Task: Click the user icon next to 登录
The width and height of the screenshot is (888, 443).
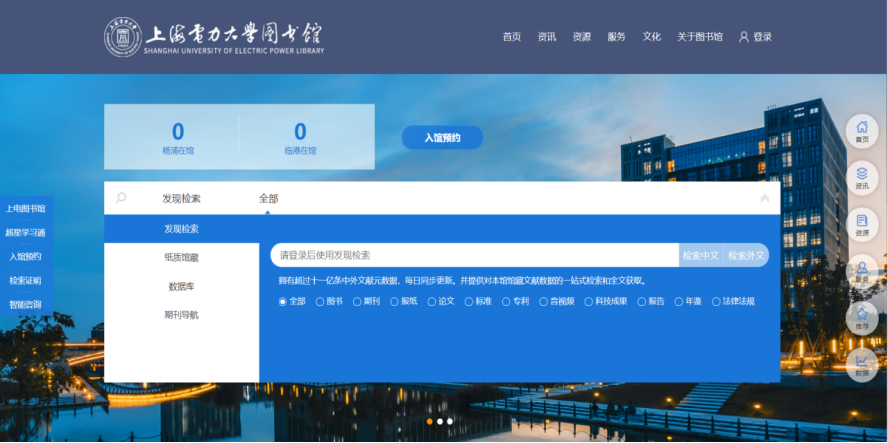Action: pos(744,37)
